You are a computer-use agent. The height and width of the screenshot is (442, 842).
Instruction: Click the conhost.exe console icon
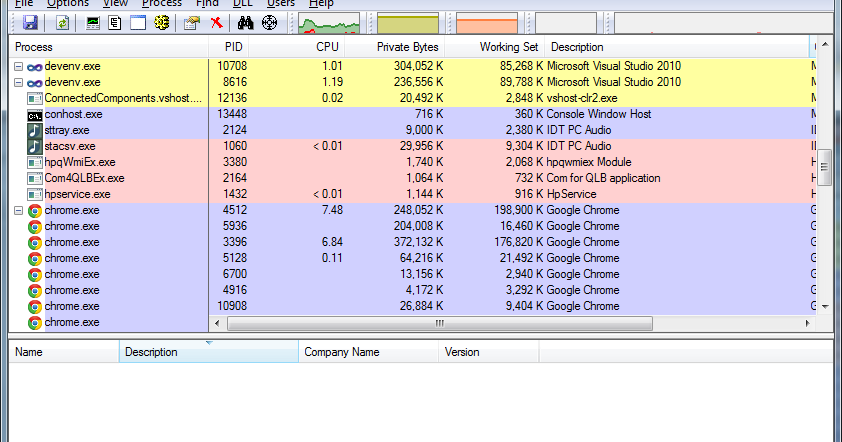(x=35, y=115)
